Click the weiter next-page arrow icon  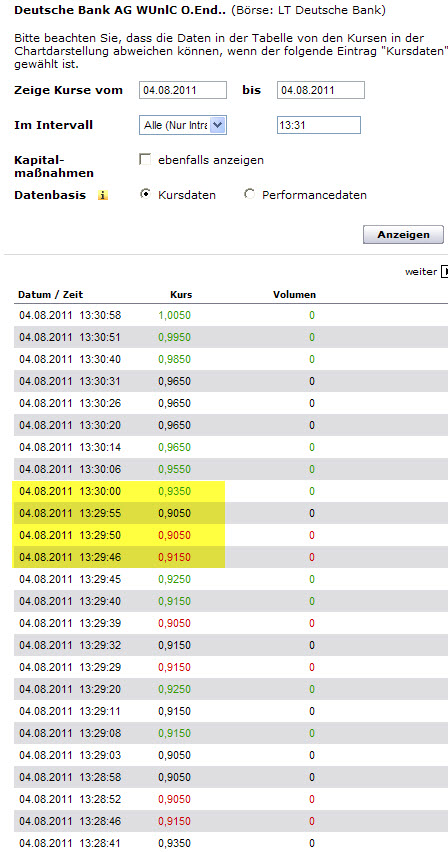(x=444, y=272)
